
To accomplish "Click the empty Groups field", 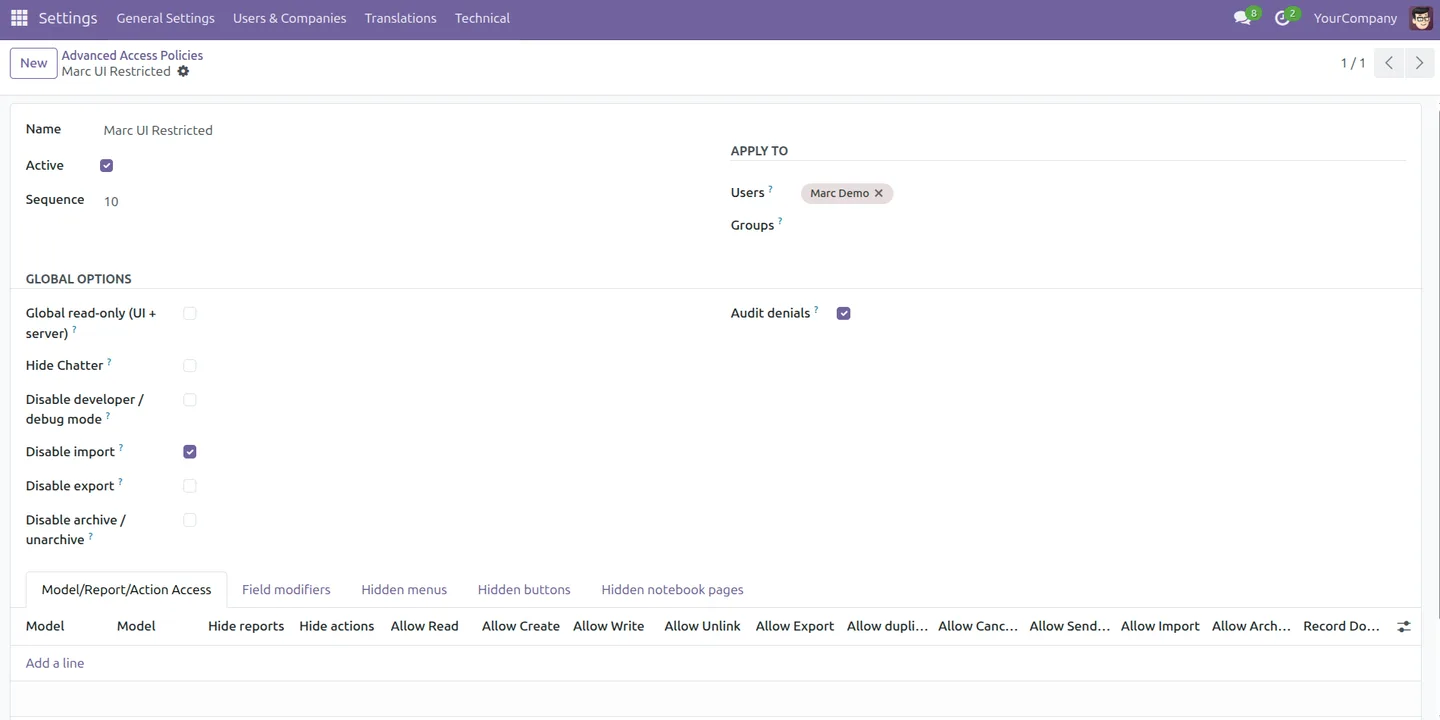I will 1103,225.
